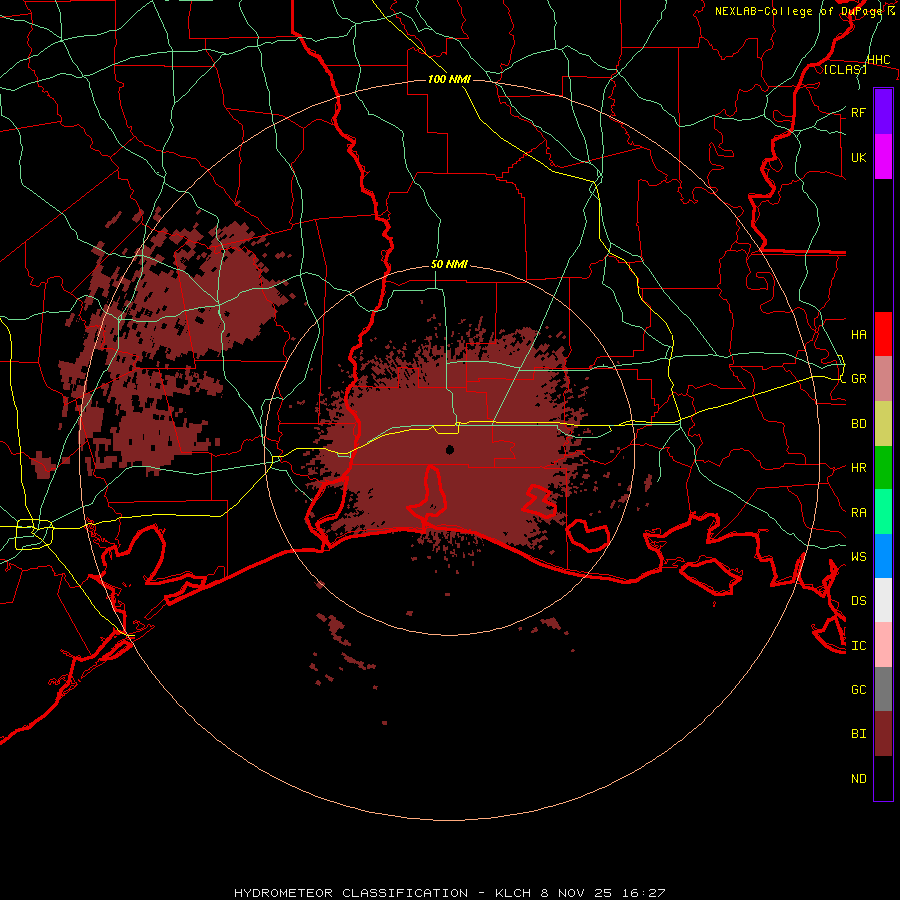Click the 'KLCH' station identifier in caption
This screenshot has height=900, width=900.
(x=513, y=893)
